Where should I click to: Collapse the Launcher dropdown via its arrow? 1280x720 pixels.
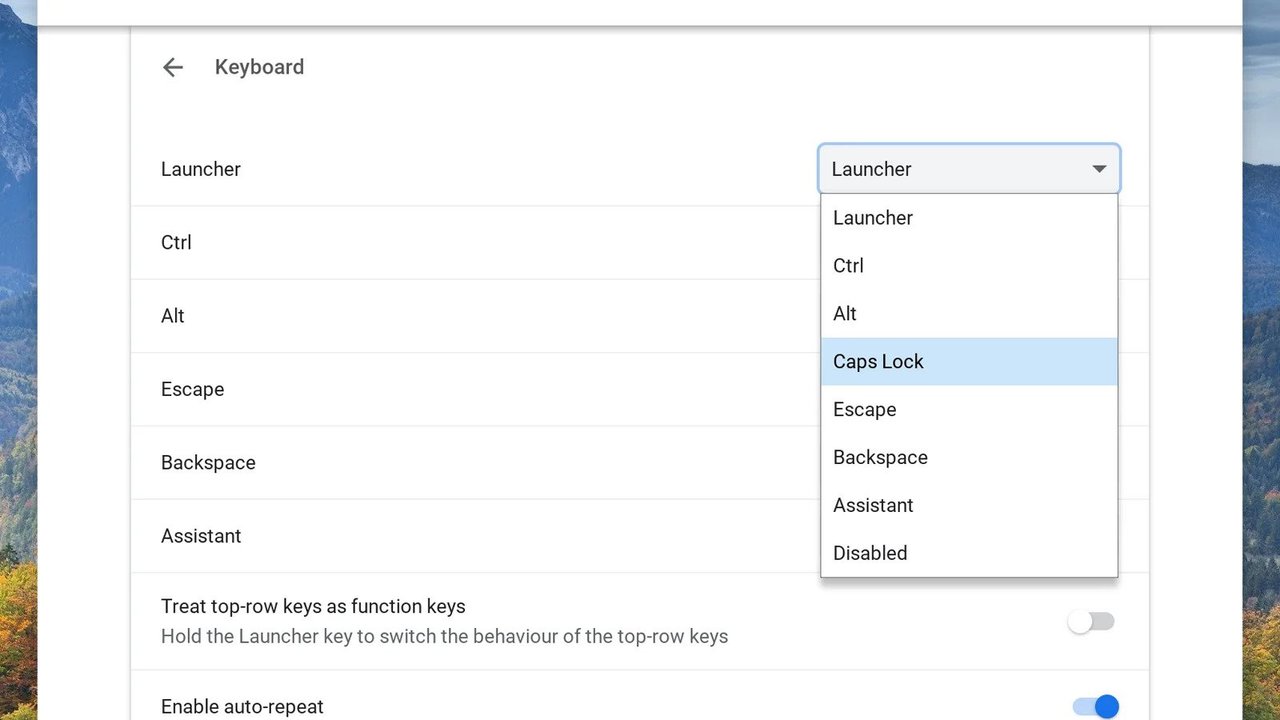(1099, 169)
